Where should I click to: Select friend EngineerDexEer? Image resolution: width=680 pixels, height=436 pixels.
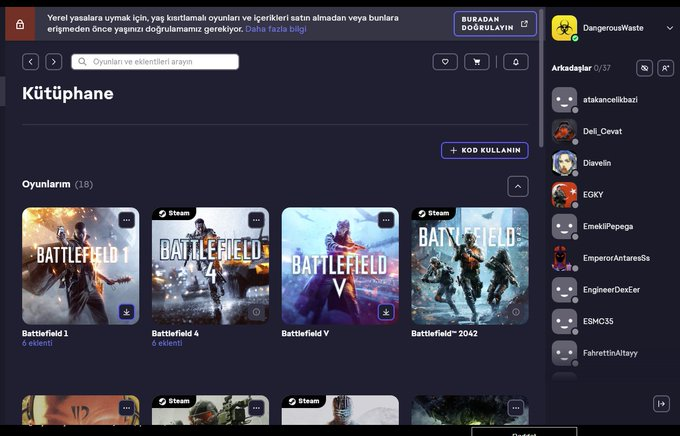(x=611, y=290)
